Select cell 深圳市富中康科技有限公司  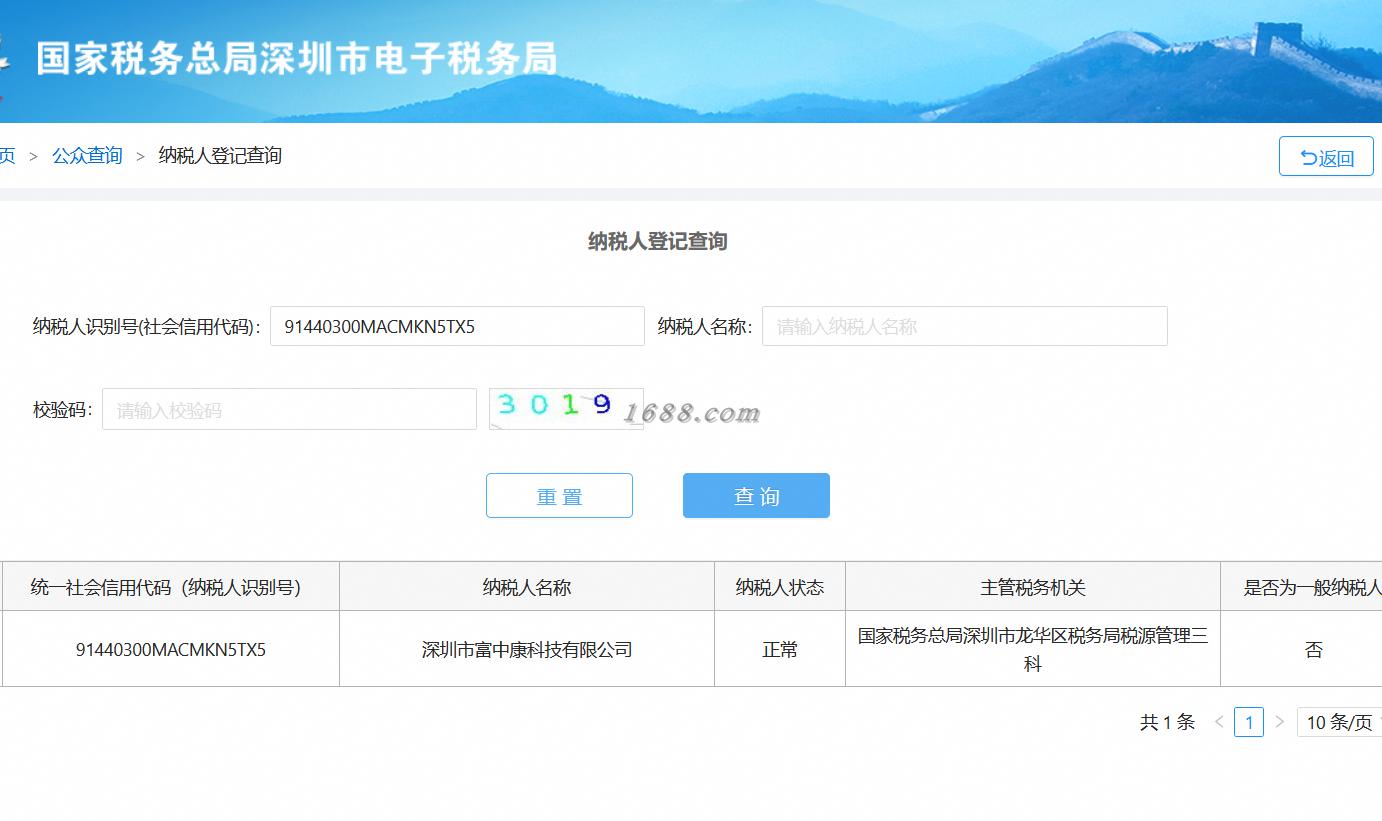pyautogui.click(x=527, y=649)
